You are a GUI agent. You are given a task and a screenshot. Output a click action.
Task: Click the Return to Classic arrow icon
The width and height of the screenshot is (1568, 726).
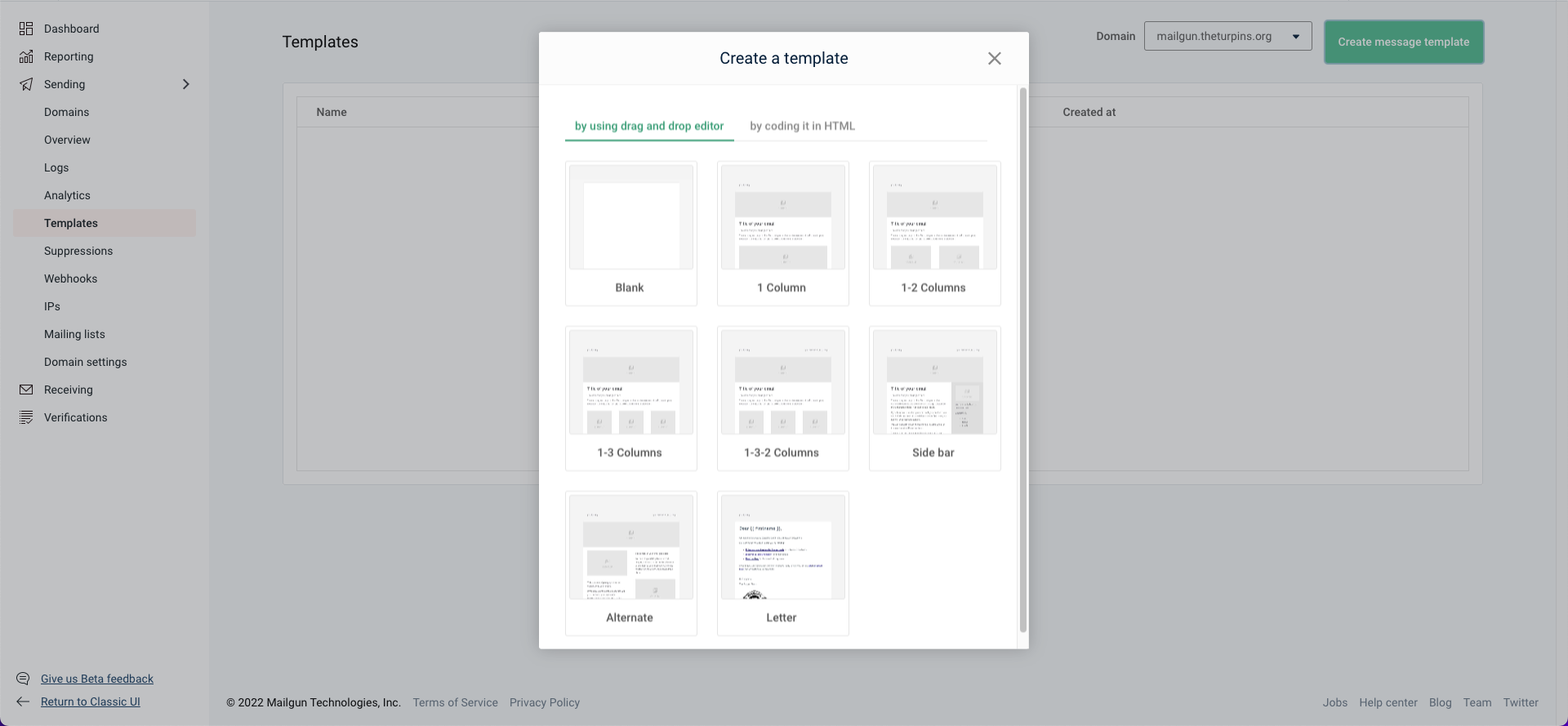[23, 702]
